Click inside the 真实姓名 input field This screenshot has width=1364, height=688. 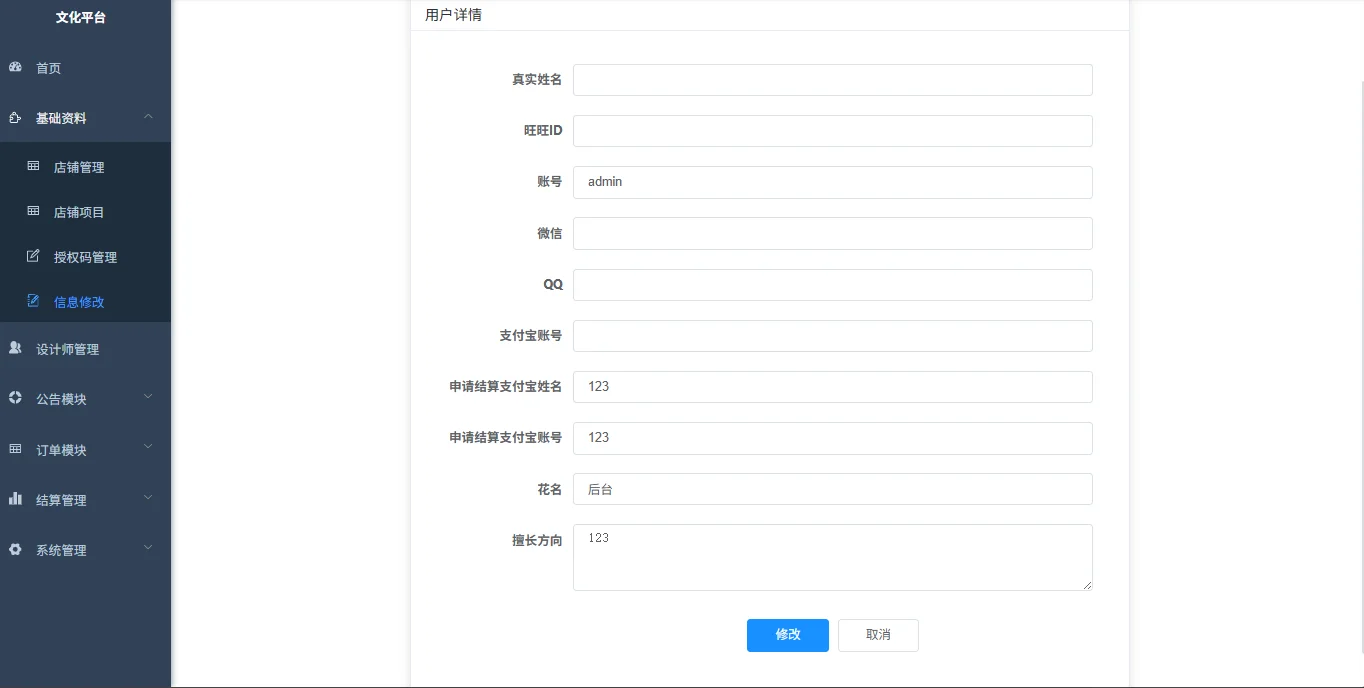point(832,80)
